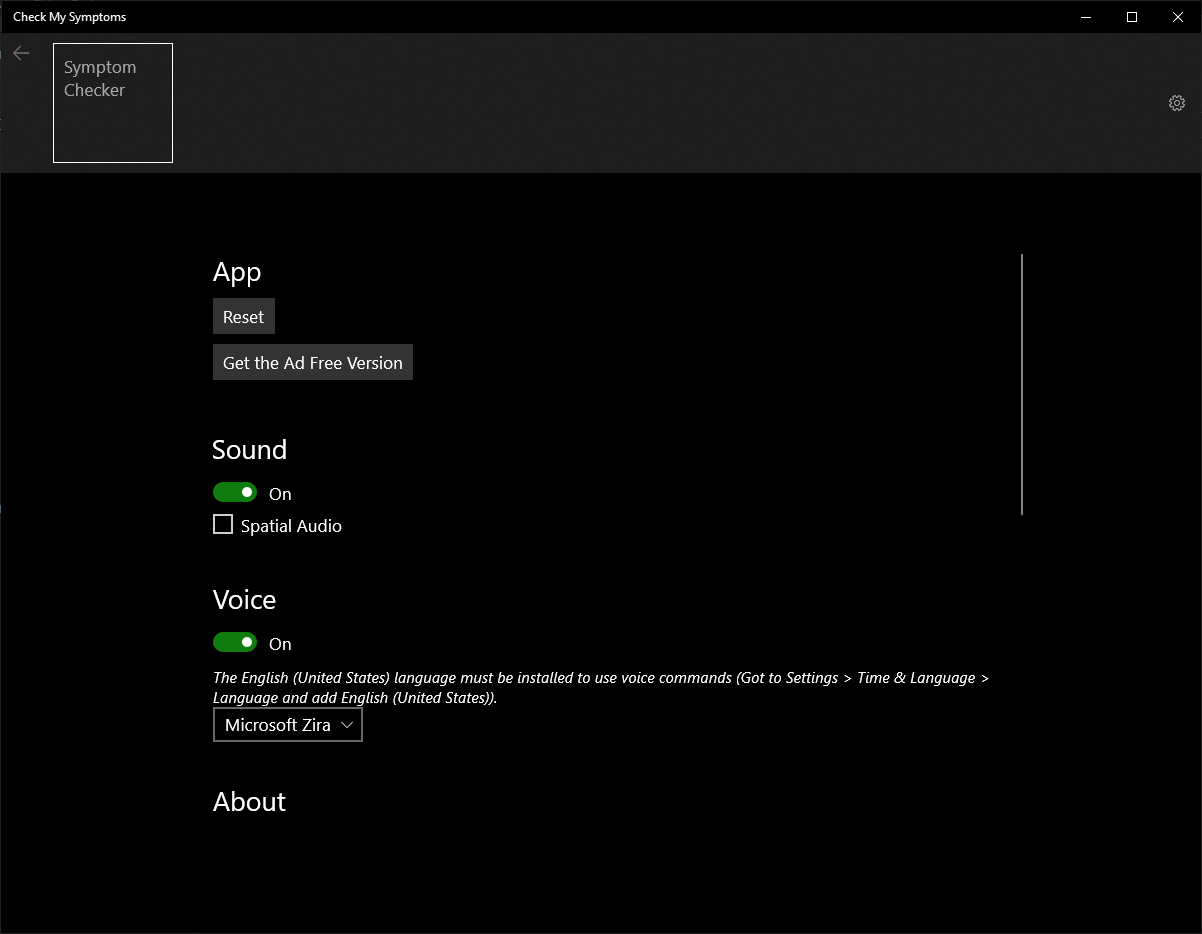This screenshot has height=934, width=1202.
Task: Click the App section heading
Action: click(x=237, y=272)
